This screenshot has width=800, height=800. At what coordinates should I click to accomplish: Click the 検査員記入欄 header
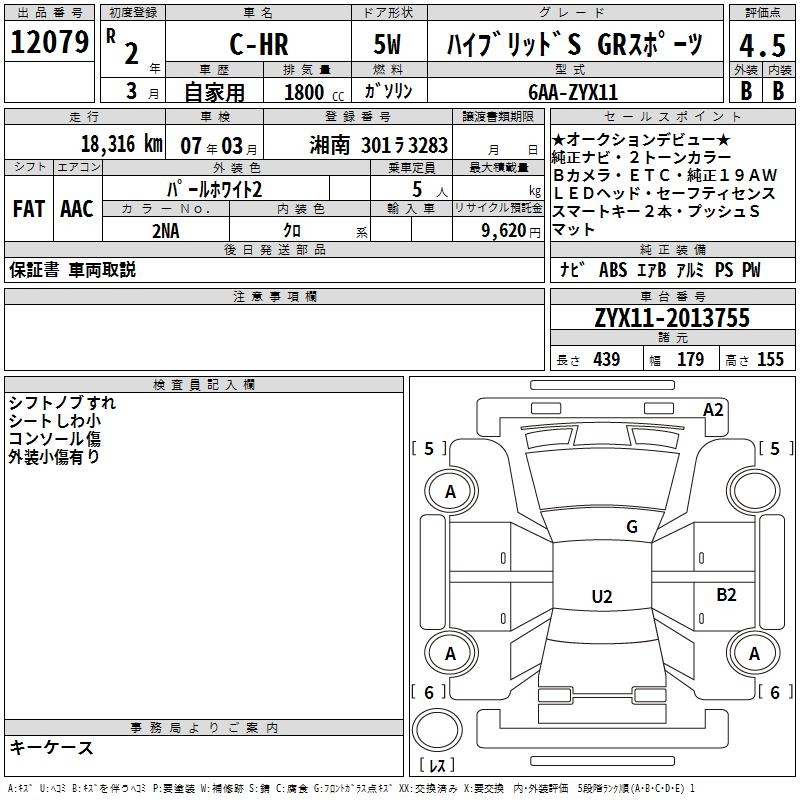(204, 385)
